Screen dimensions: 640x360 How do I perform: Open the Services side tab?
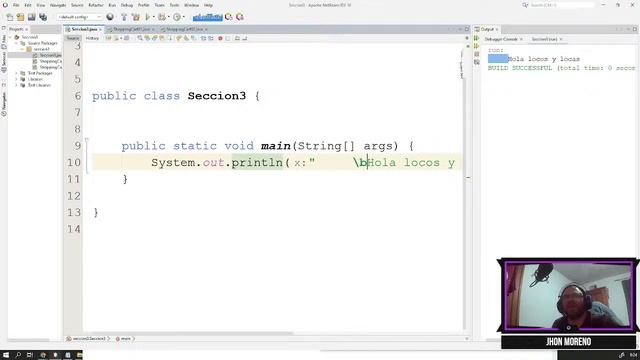pyautogui.click(x=4, y=62)
